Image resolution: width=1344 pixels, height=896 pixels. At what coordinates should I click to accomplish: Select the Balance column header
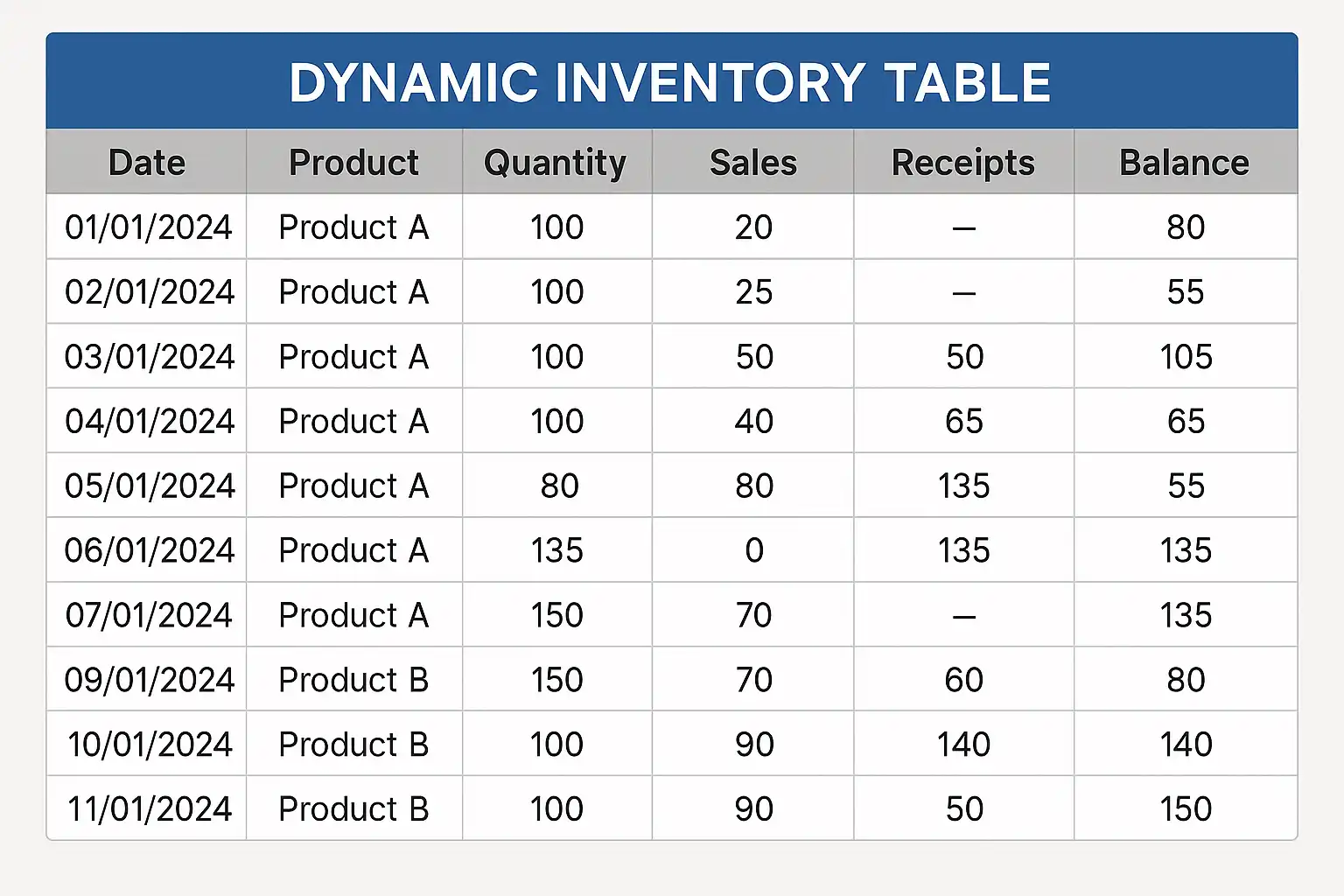pyautogui.click(x=1185, y=163)
